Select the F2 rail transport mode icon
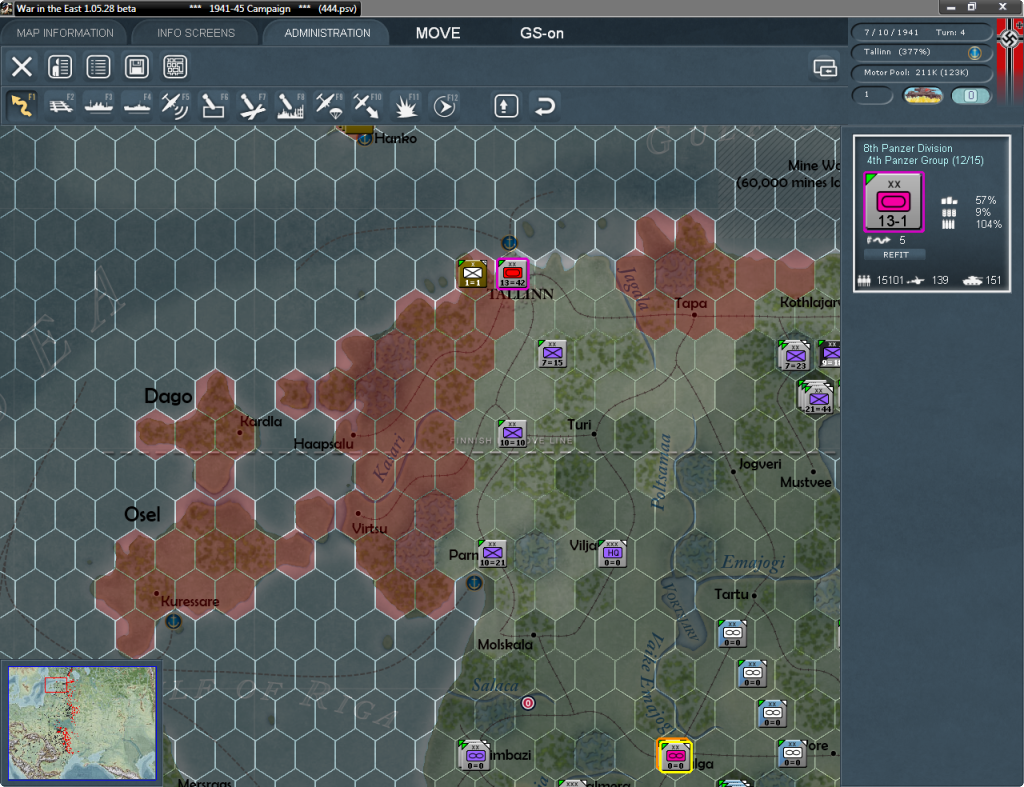1024x787 pixels. click(61, 105)
